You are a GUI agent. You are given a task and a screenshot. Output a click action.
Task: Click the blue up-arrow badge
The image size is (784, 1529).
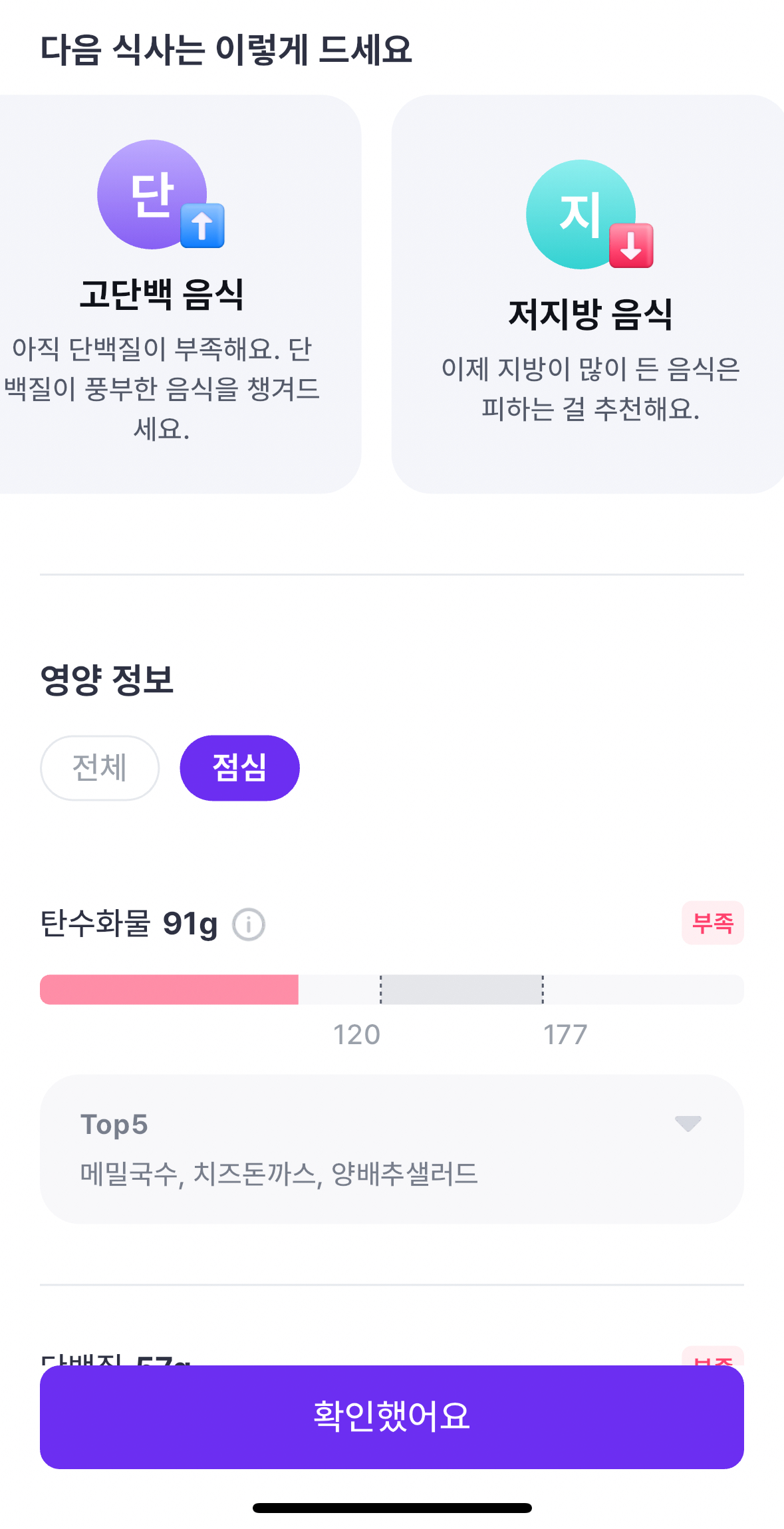[202, 225]
